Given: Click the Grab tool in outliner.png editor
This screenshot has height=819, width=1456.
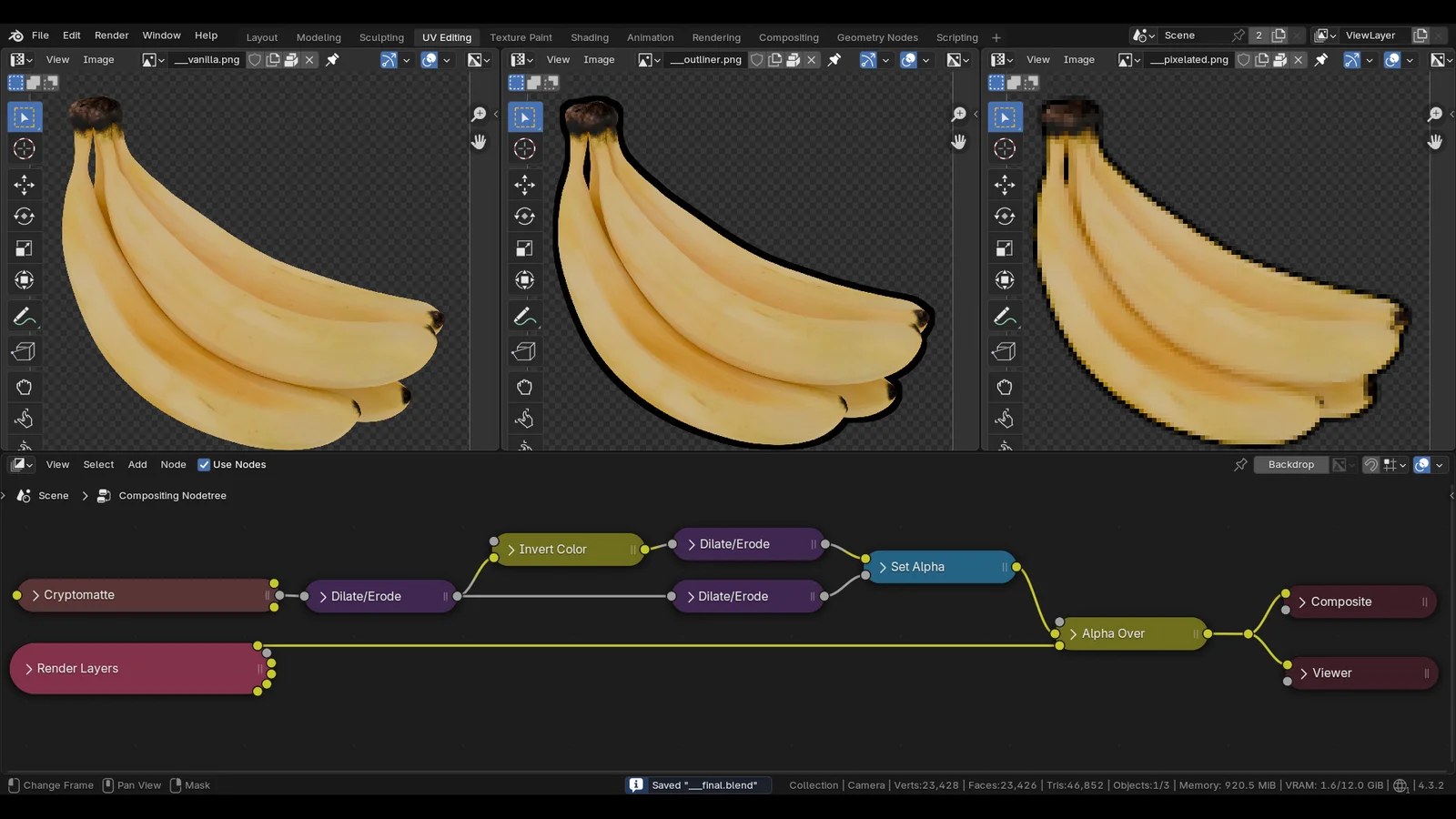Looking at the screenshot, I should [524, 388].
